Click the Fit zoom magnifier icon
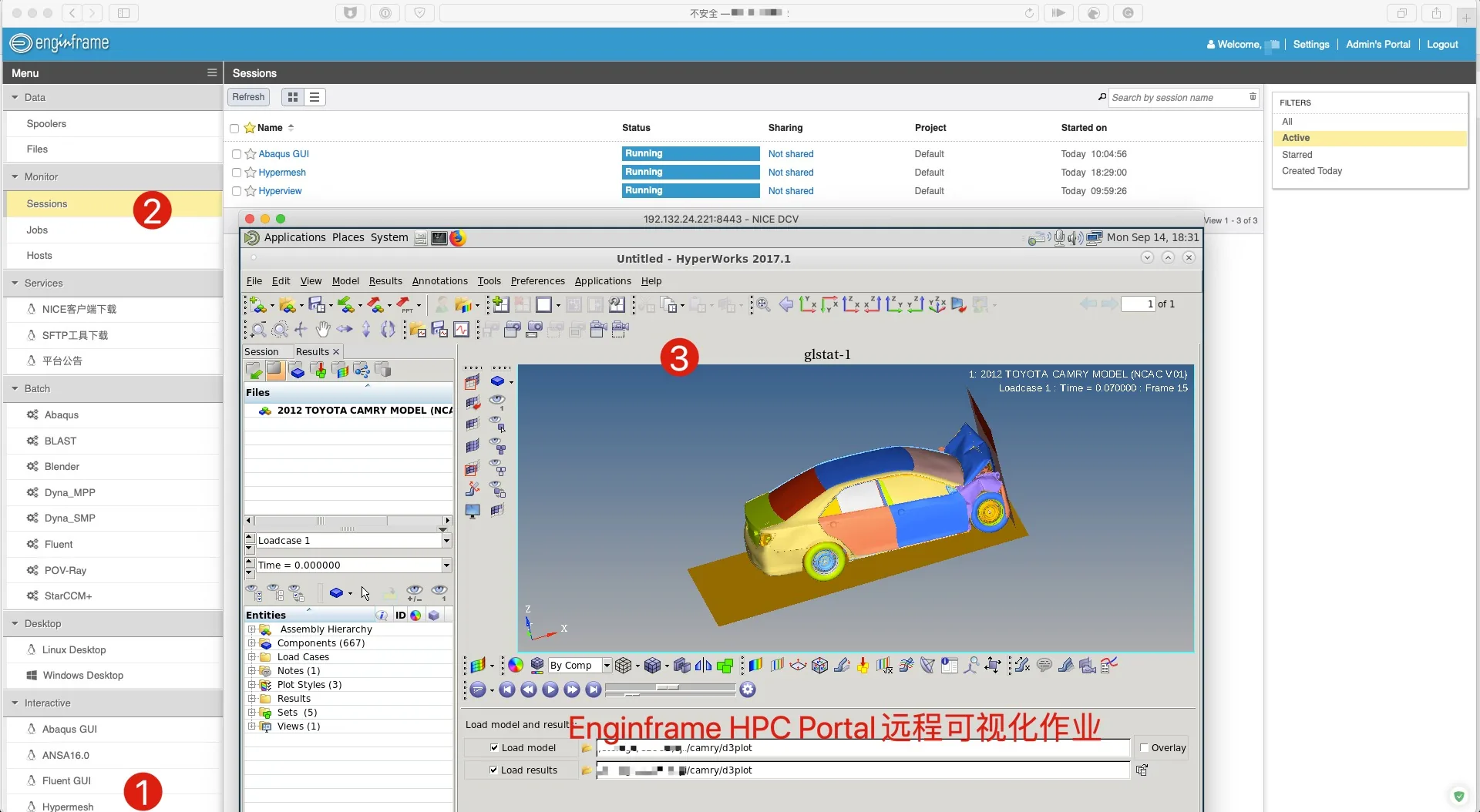1480x812 pixels. (762, 304)
